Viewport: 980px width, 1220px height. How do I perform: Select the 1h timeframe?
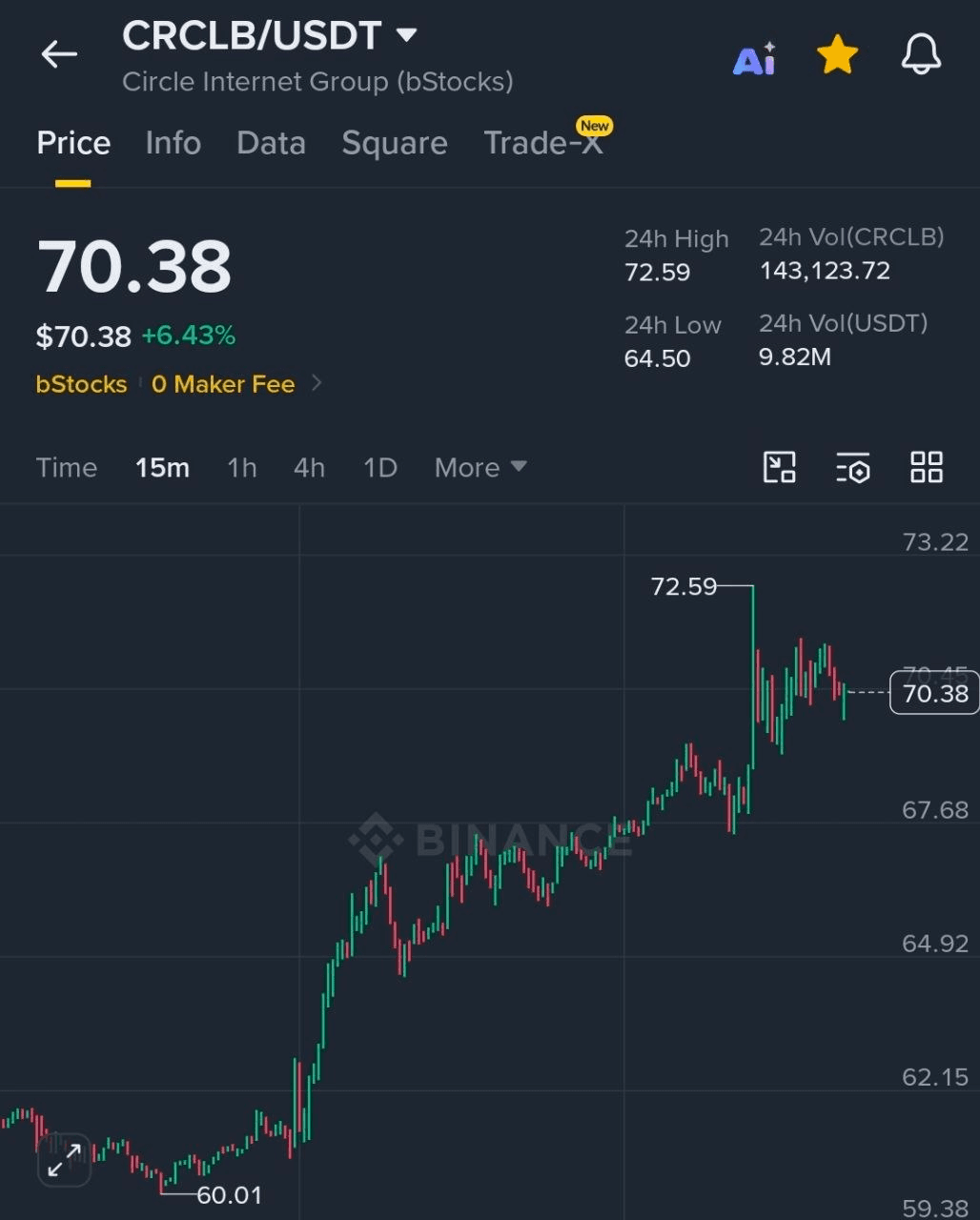click(x=242, y=467)
